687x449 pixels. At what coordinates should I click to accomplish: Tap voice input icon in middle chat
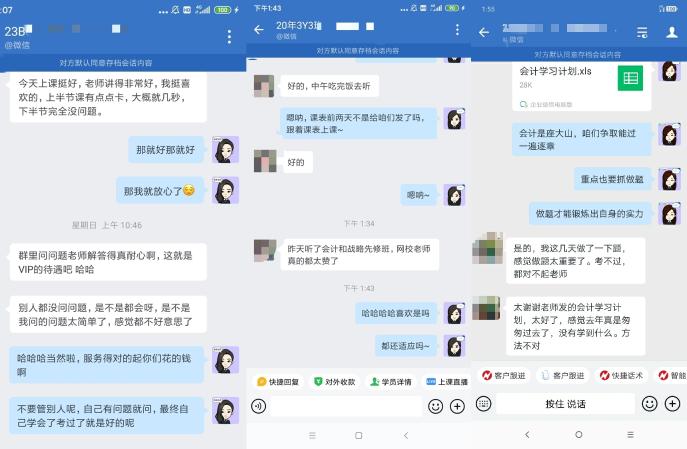259,407
